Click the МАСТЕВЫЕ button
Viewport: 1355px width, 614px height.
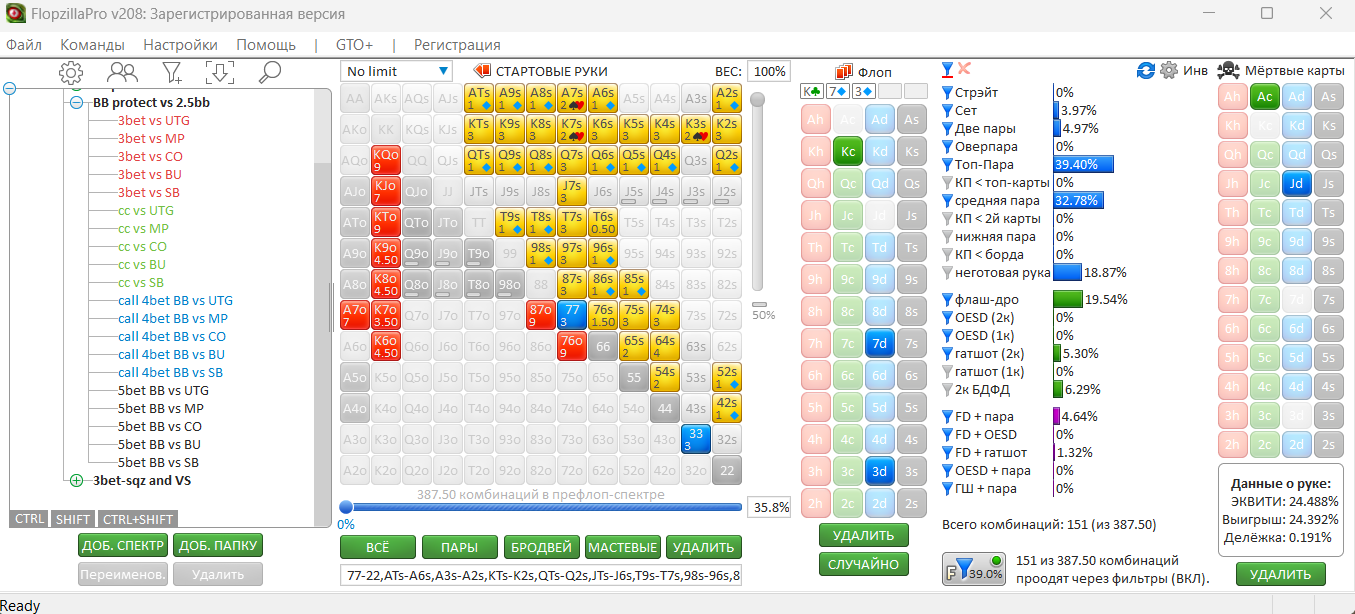(x=623, y=547)
